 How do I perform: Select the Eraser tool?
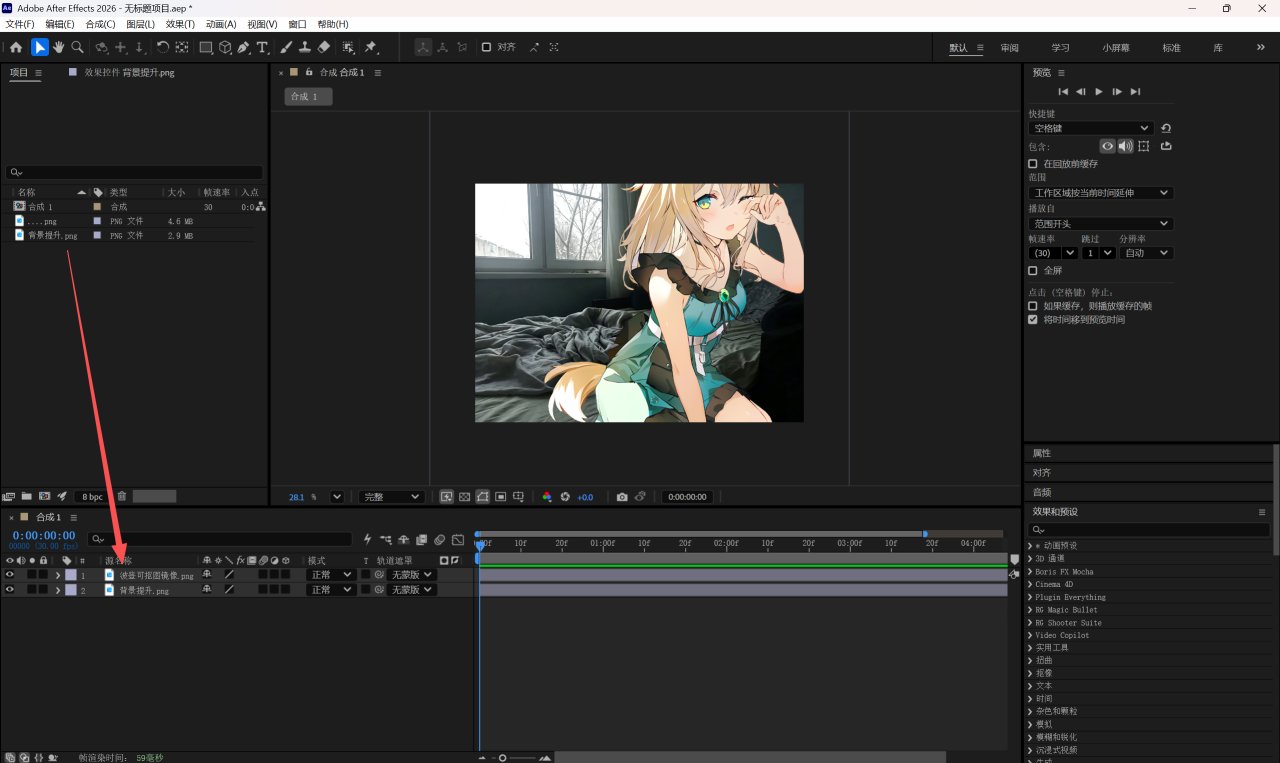tap(324, 47)
